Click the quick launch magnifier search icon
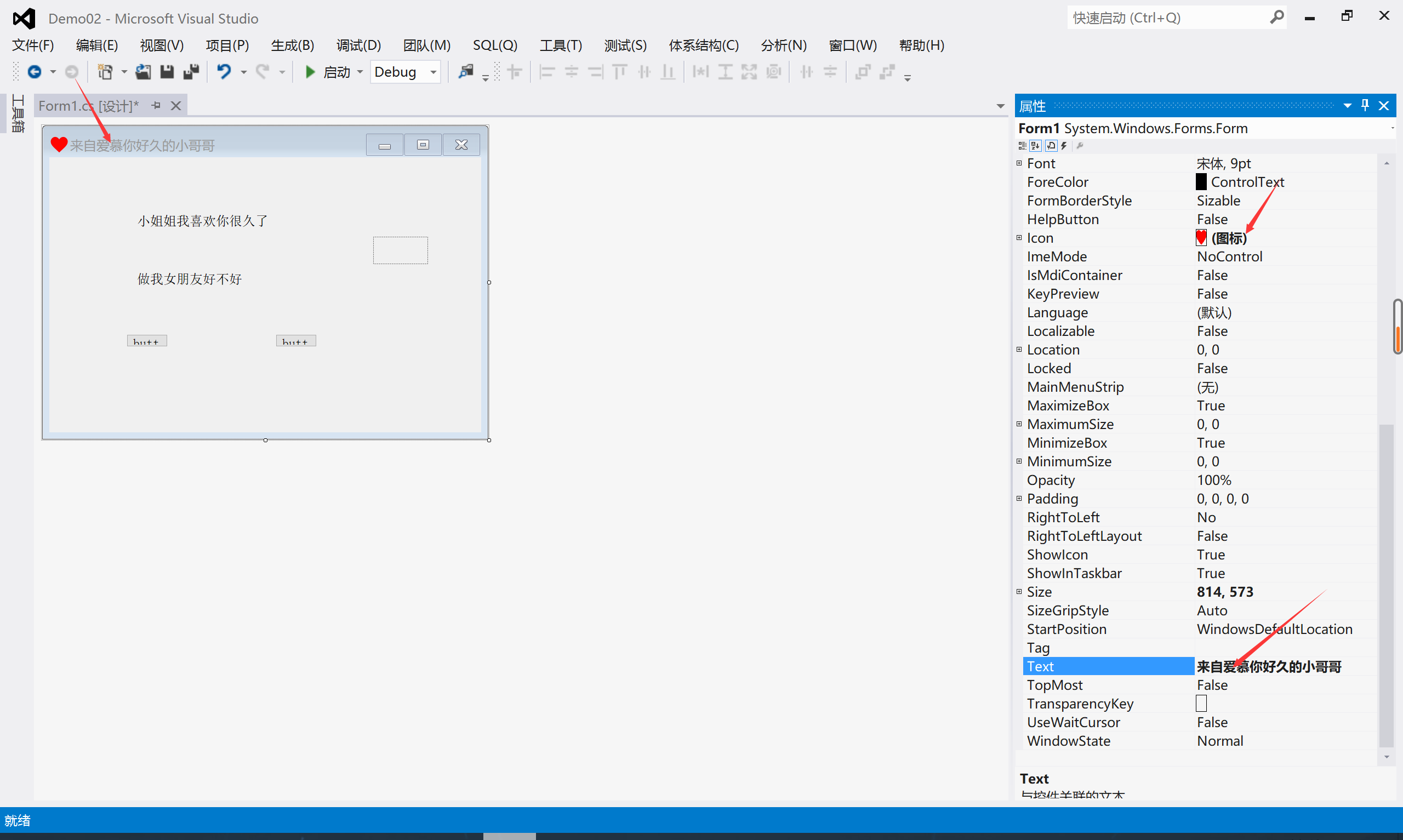This screenshot has height=840, width=1403. click(1277, 18)
